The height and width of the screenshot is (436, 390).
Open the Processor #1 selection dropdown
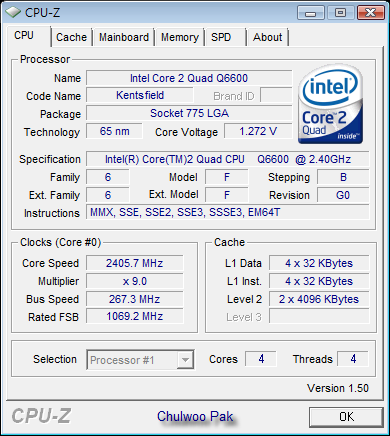pos(140,360)
